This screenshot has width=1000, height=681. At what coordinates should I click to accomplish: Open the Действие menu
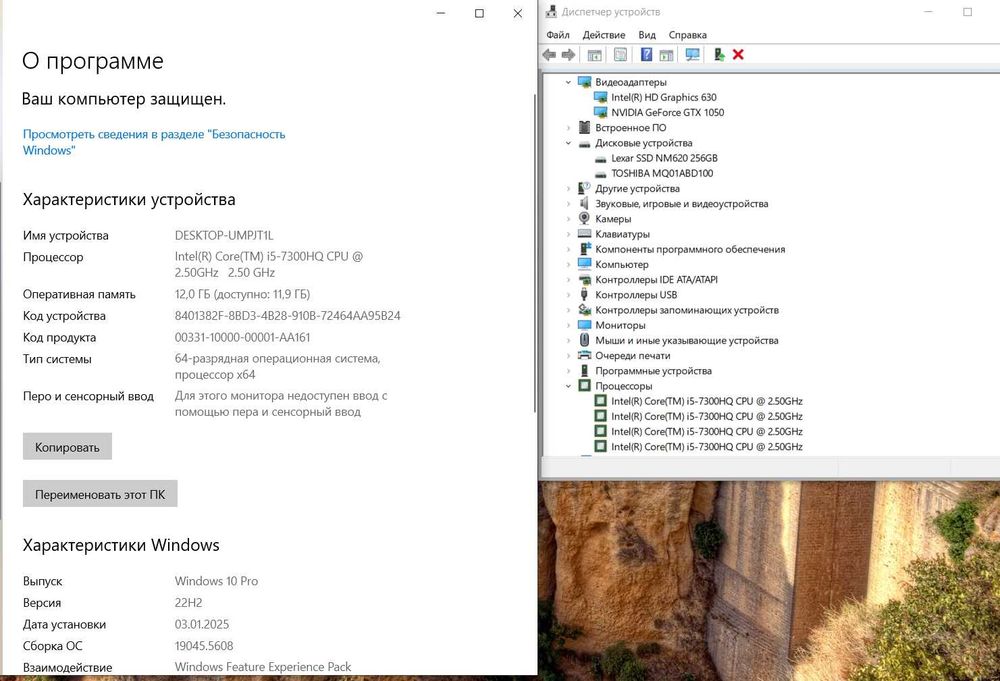[x=603, y=35]
